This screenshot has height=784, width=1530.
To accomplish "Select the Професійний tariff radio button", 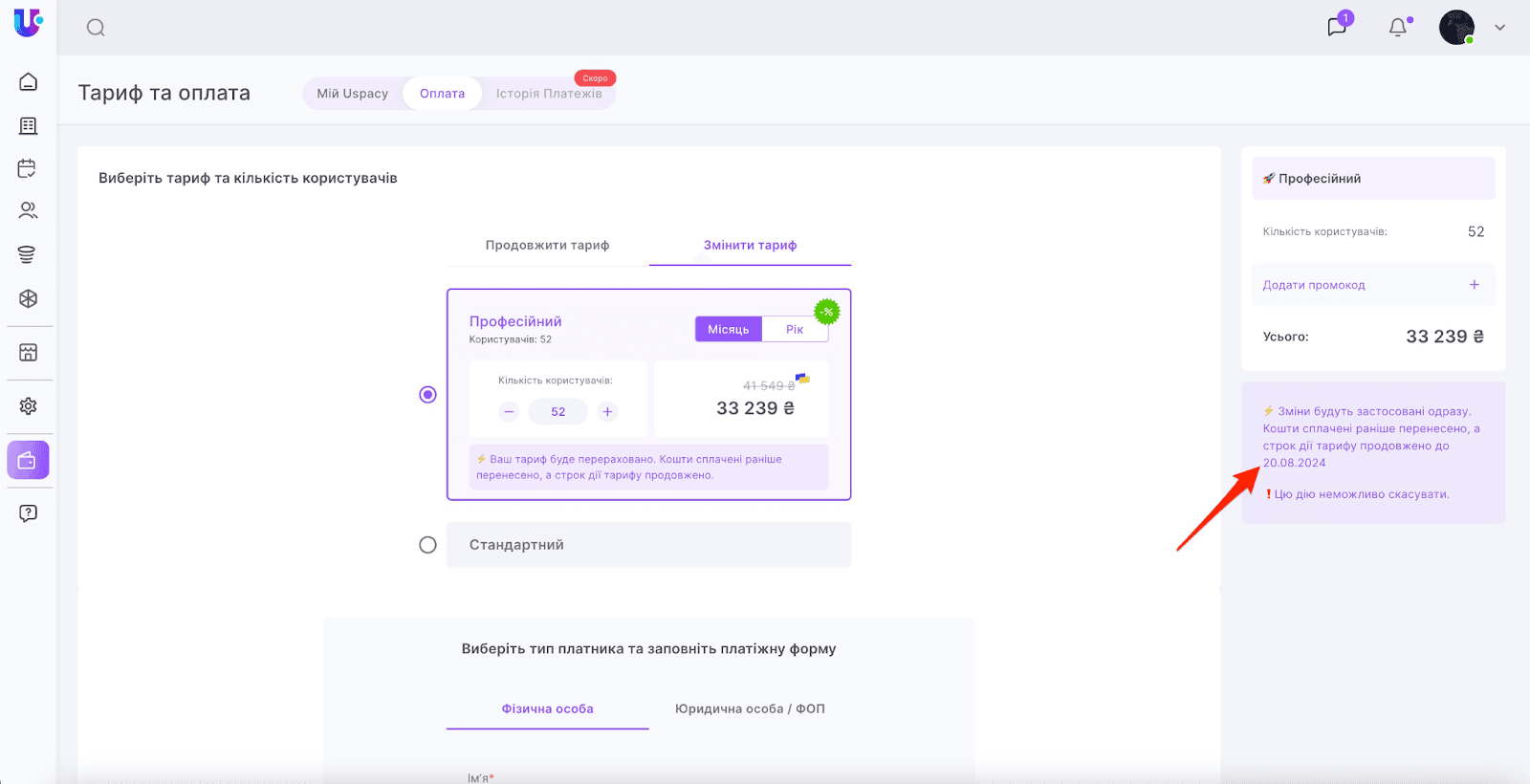I will 427,395.
